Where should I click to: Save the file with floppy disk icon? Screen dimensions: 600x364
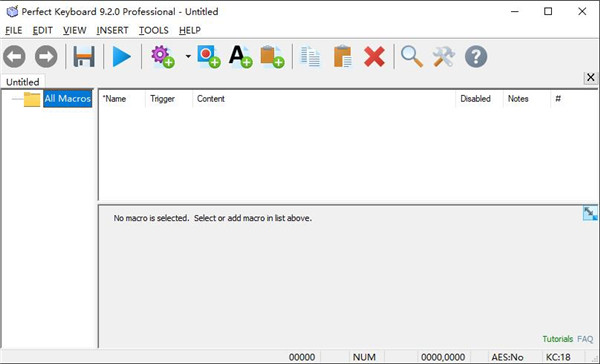click(84, 57)
